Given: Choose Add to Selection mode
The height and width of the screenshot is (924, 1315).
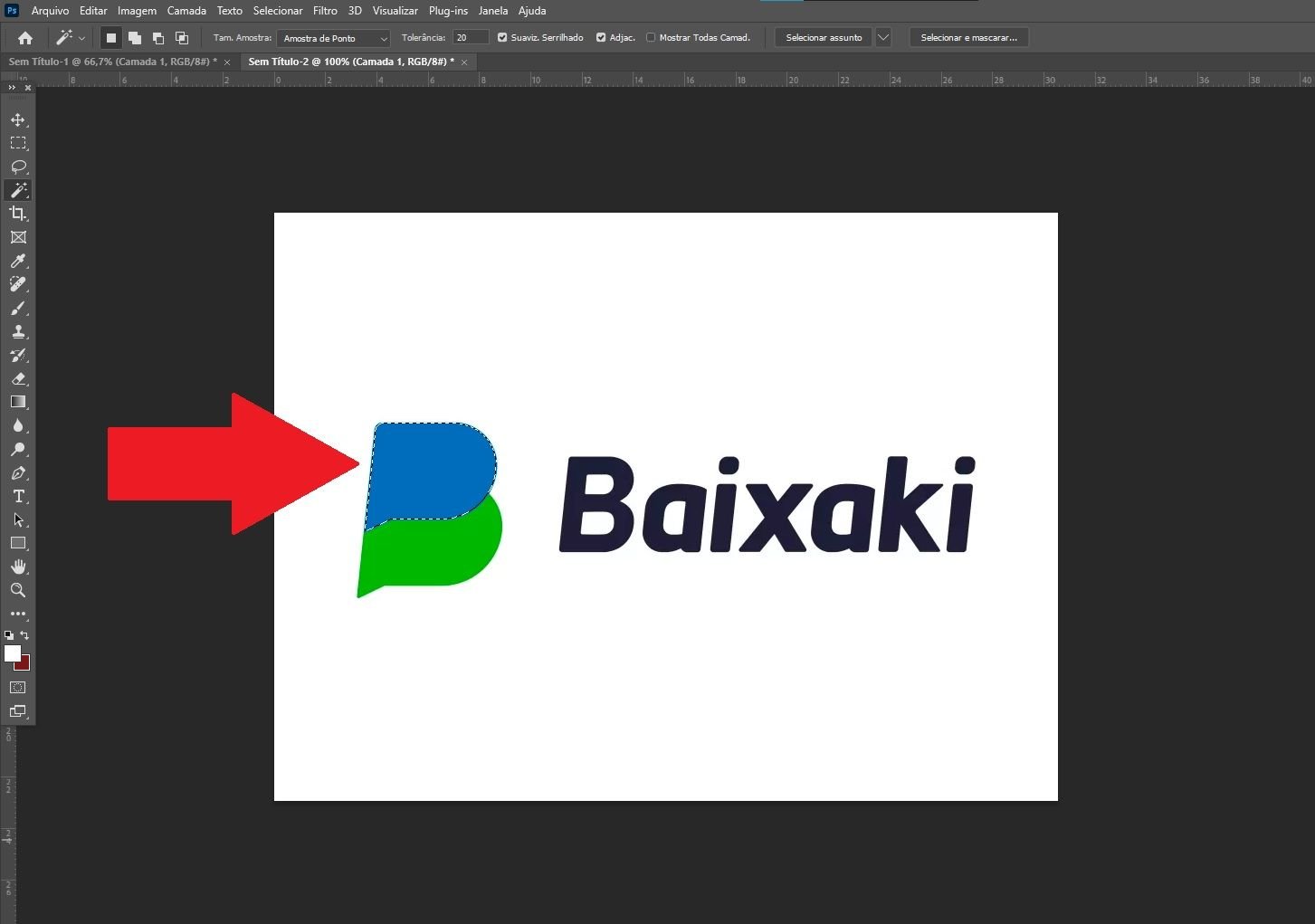Looking at the screenshot, I should click(135, 38).
